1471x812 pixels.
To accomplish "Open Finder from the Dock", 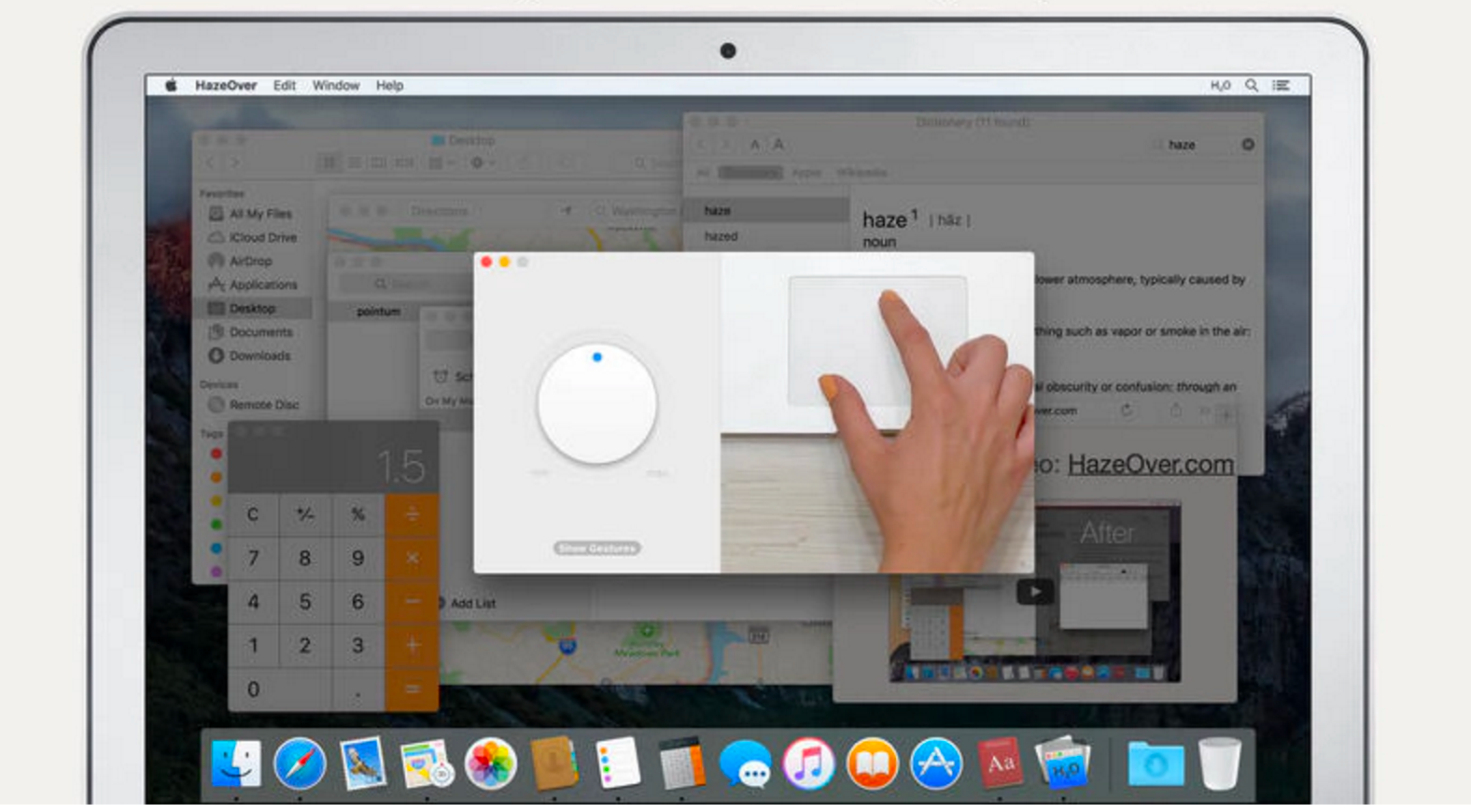I will (235, 763).
